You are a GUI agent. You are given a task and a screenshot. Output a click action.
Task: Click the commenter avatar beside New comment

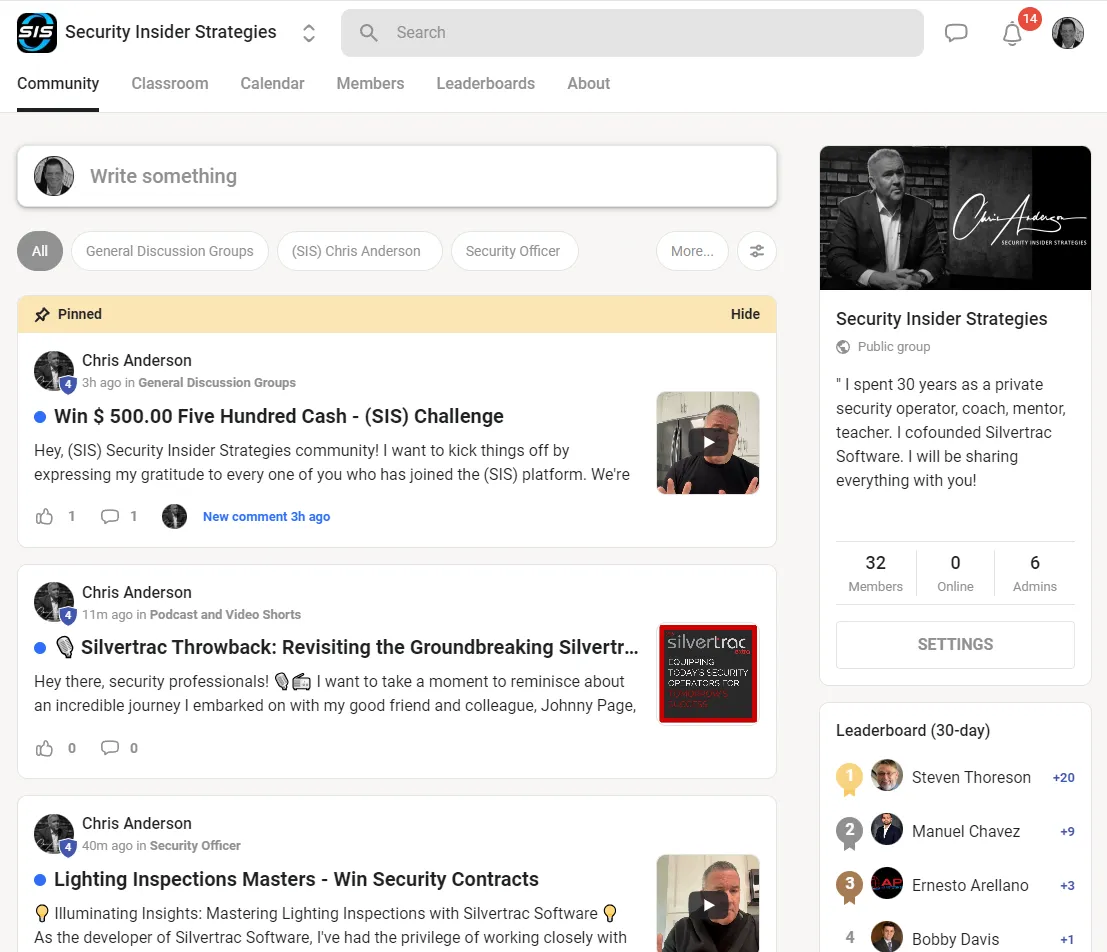(x=174, y=516)
